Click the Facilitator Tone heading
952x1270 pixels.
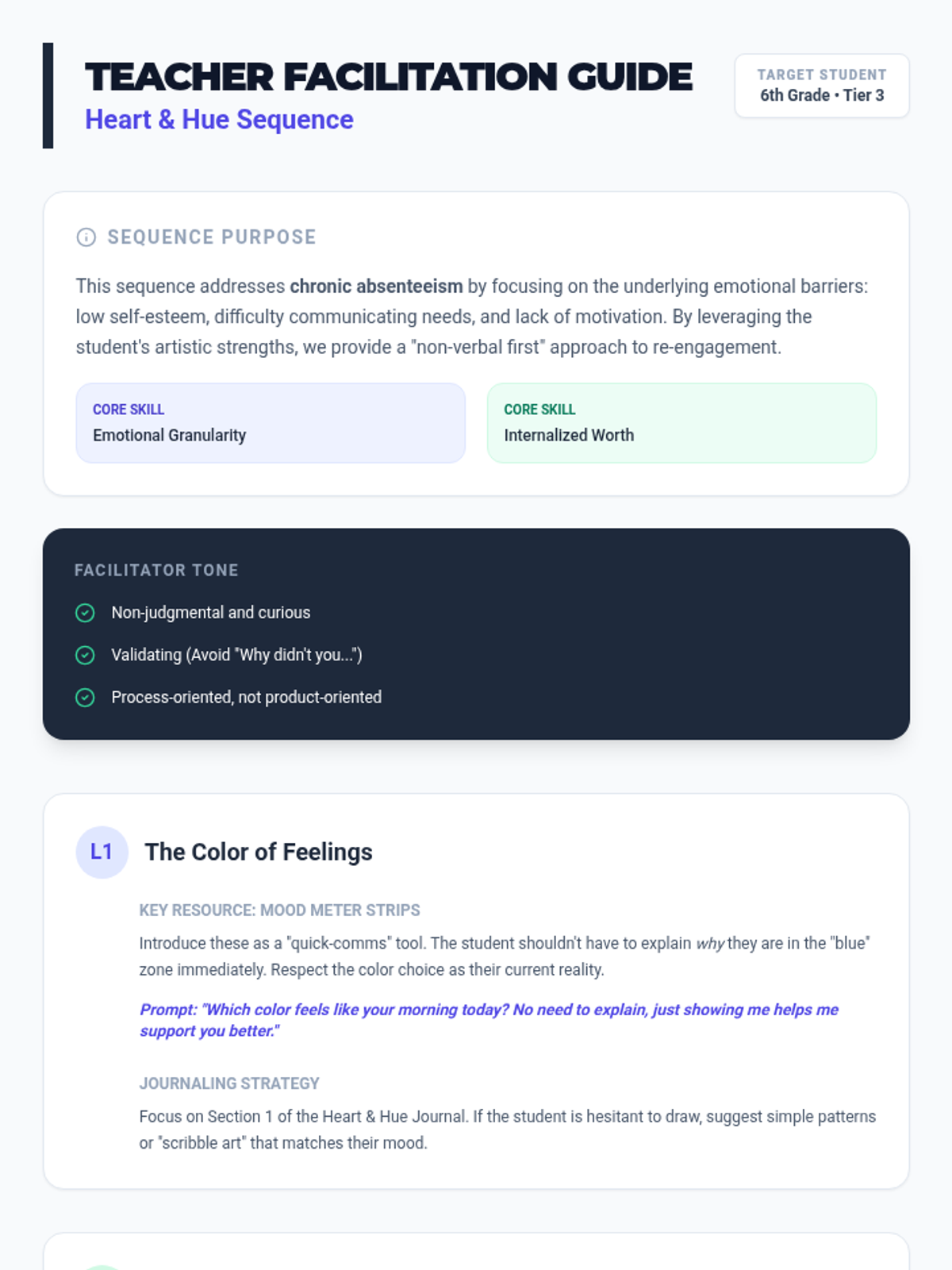click(156, 571)
